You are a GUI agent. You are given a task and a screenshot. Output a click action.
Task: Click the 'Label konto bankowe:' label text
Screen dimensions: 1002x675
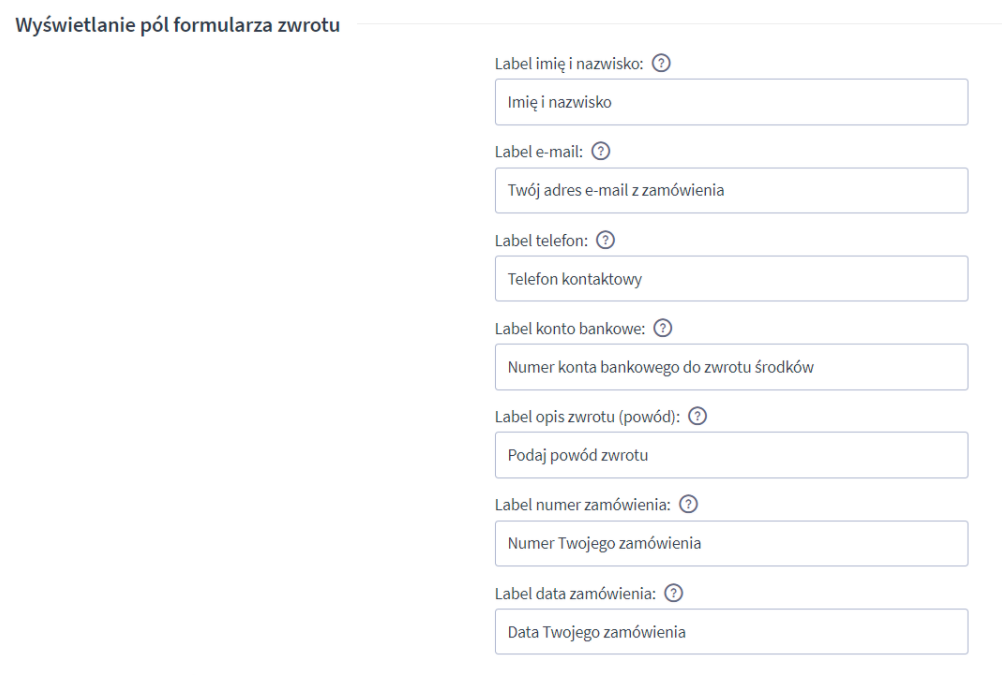[x=570, y=329]
